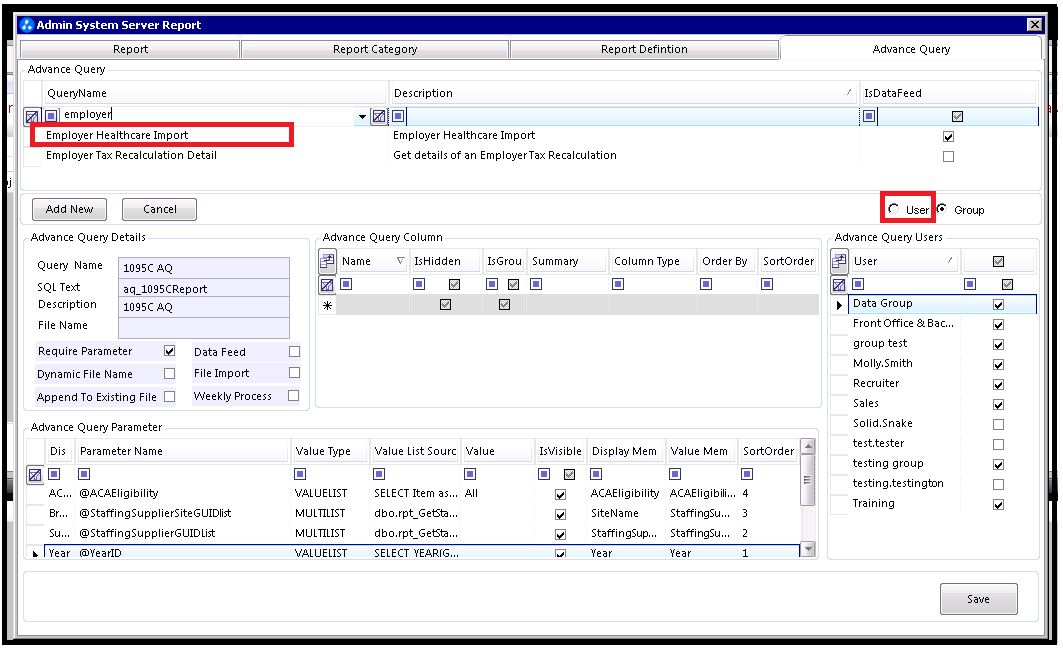Click the IsDataFeed filter operator icon
Viewport: 1063px width, 649px height.
(x=869, y=116)
